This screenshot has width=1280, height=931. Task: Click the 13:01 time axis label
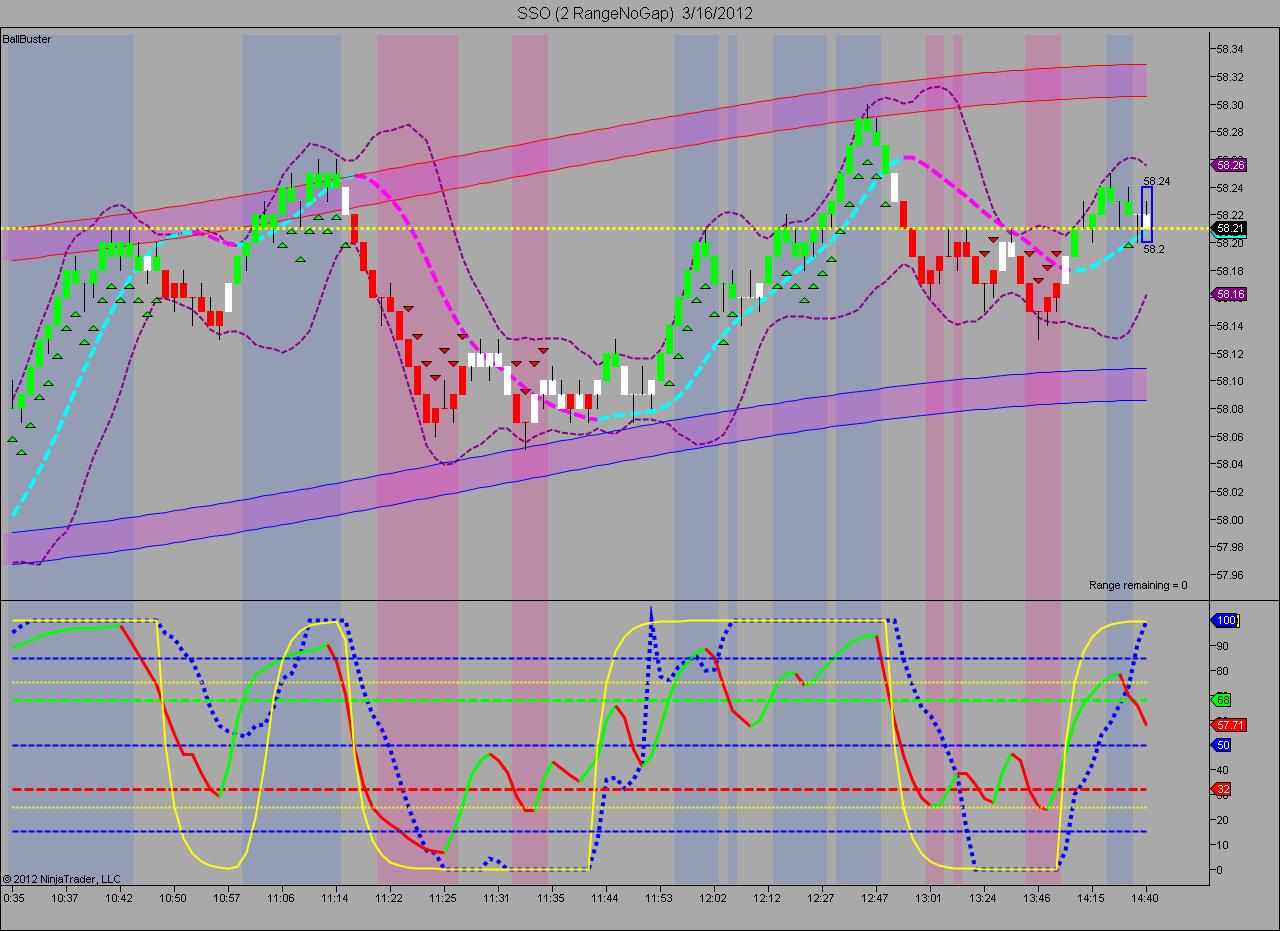[x=929, y=898]
